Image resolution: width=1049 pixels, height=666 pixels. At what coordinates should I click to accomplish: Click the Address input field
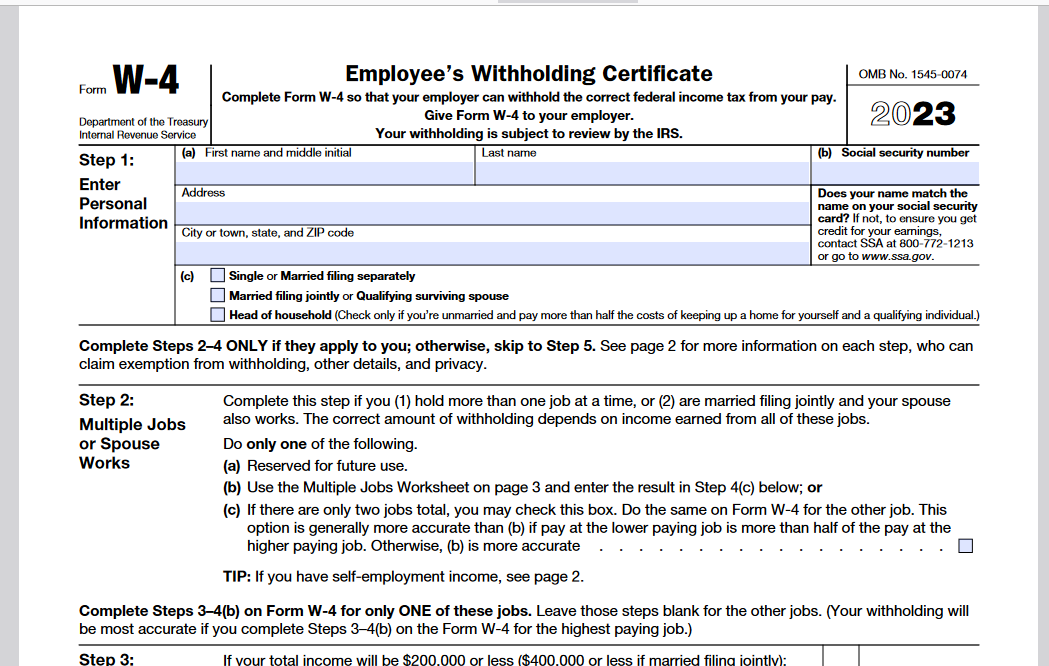[492, 213]
